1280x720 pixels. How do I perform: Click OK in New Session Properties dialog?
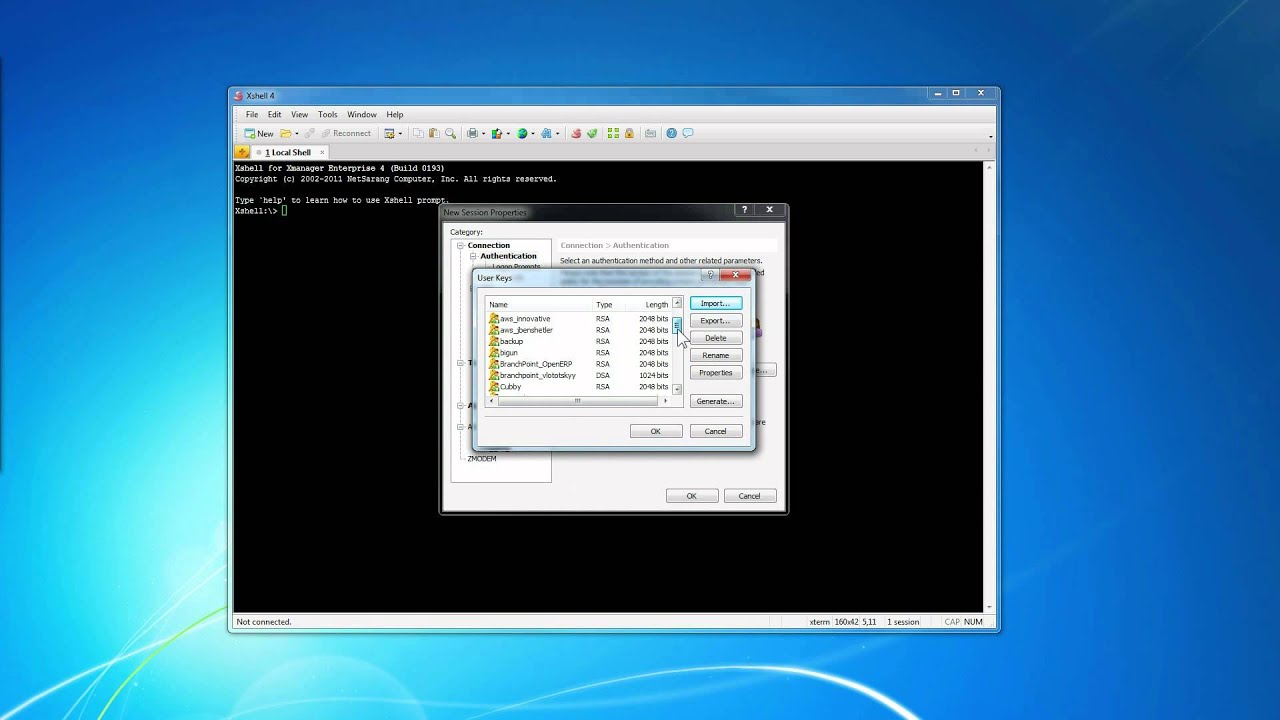click(691, 496)
